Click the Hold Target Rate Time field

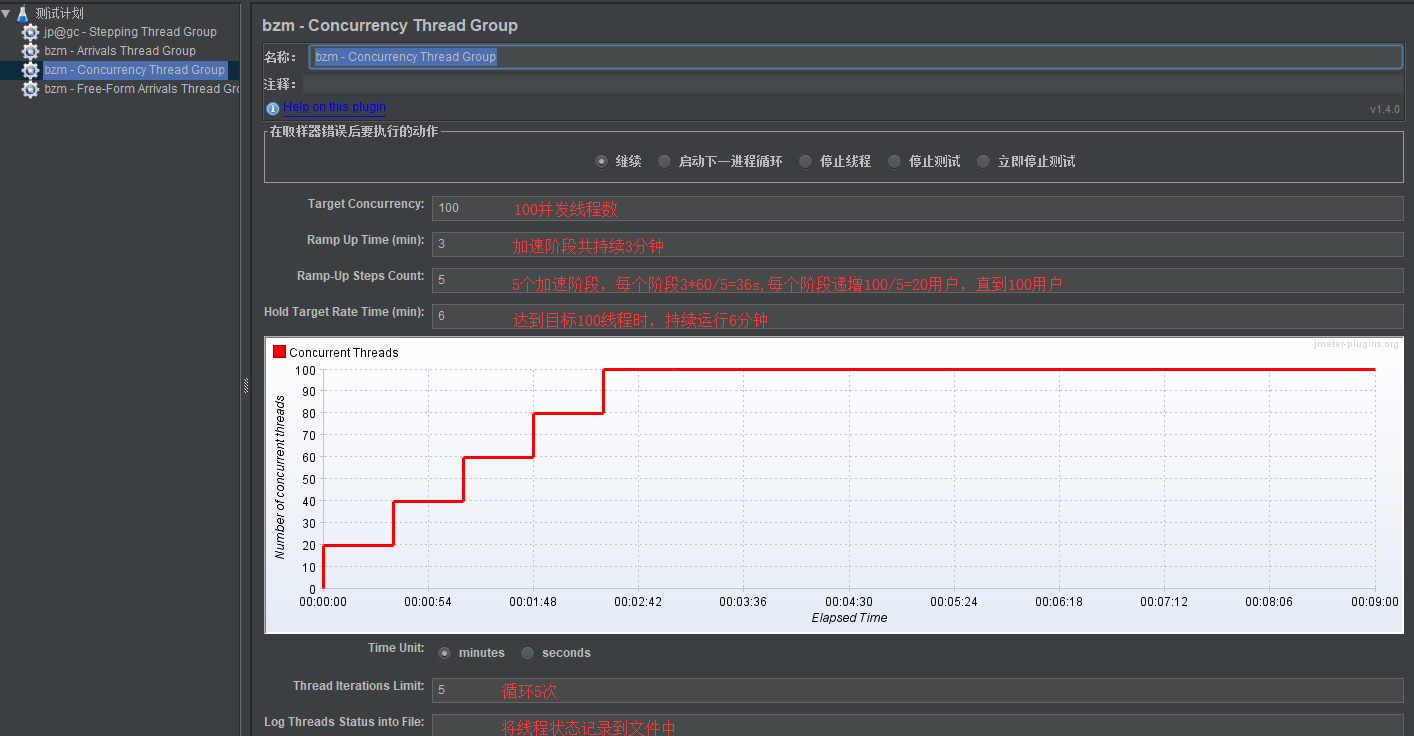point(918,316)
